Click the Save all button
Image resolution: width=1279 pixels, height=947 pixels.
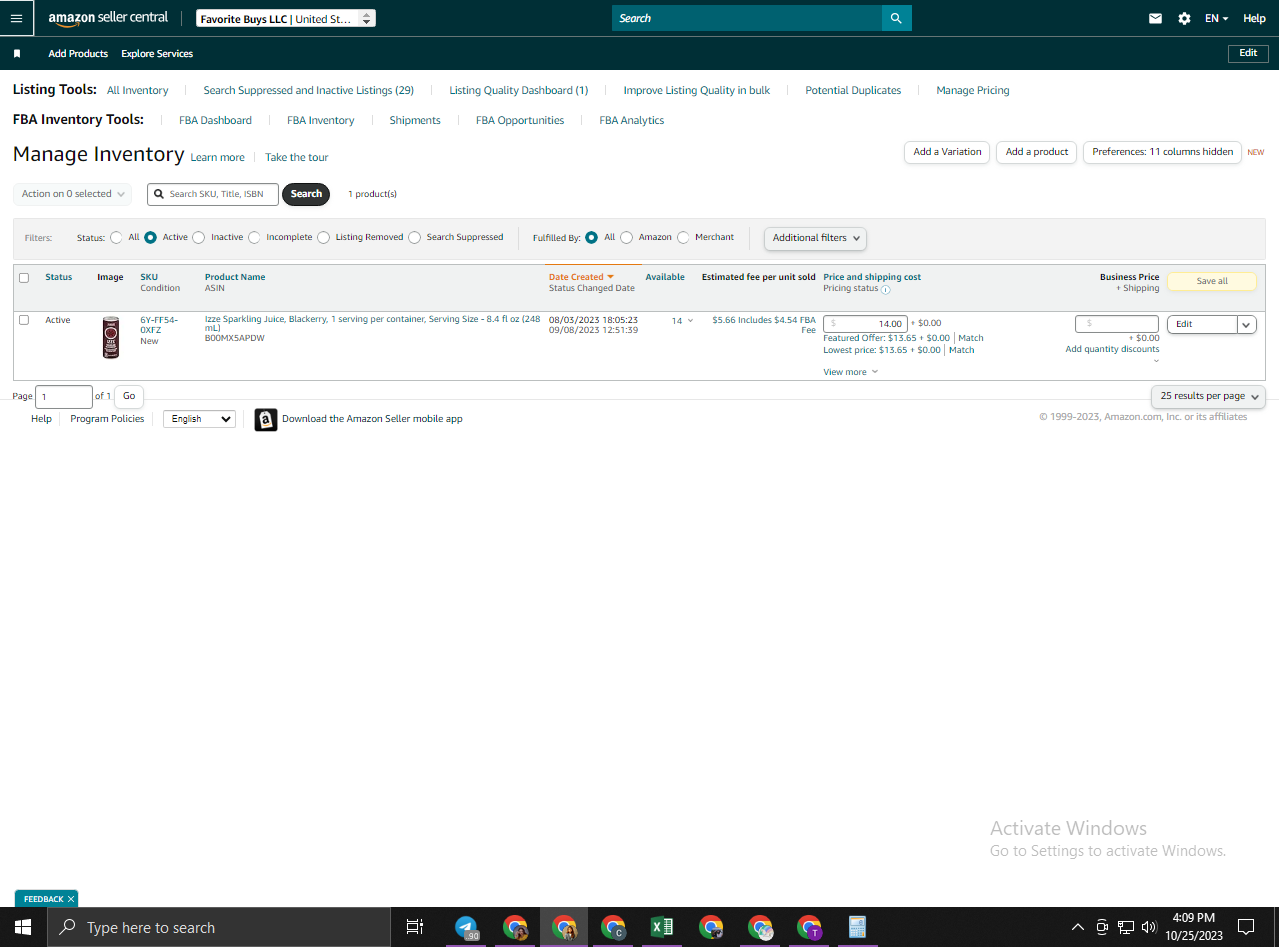coord(1212,281)
